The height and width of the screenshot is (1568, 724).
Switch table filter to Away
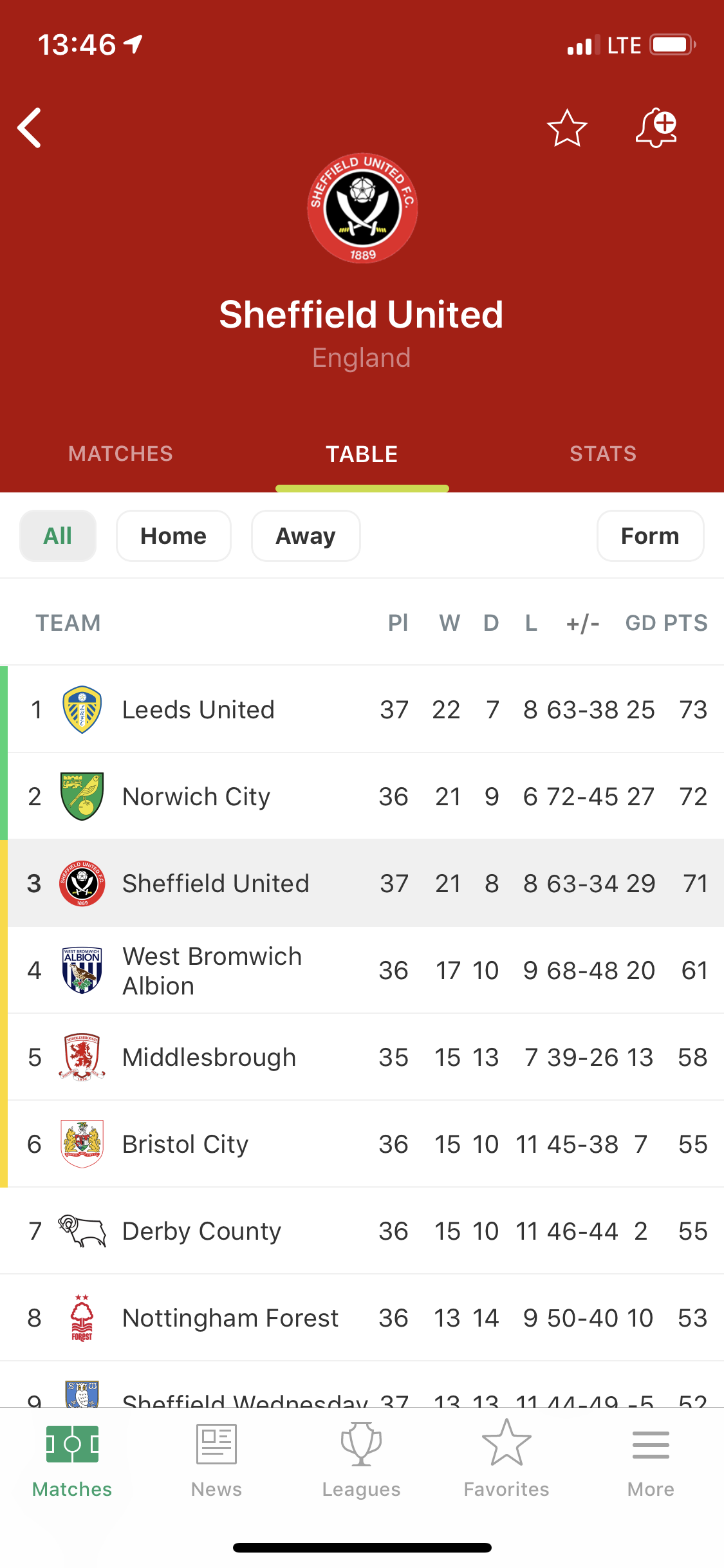306,536
